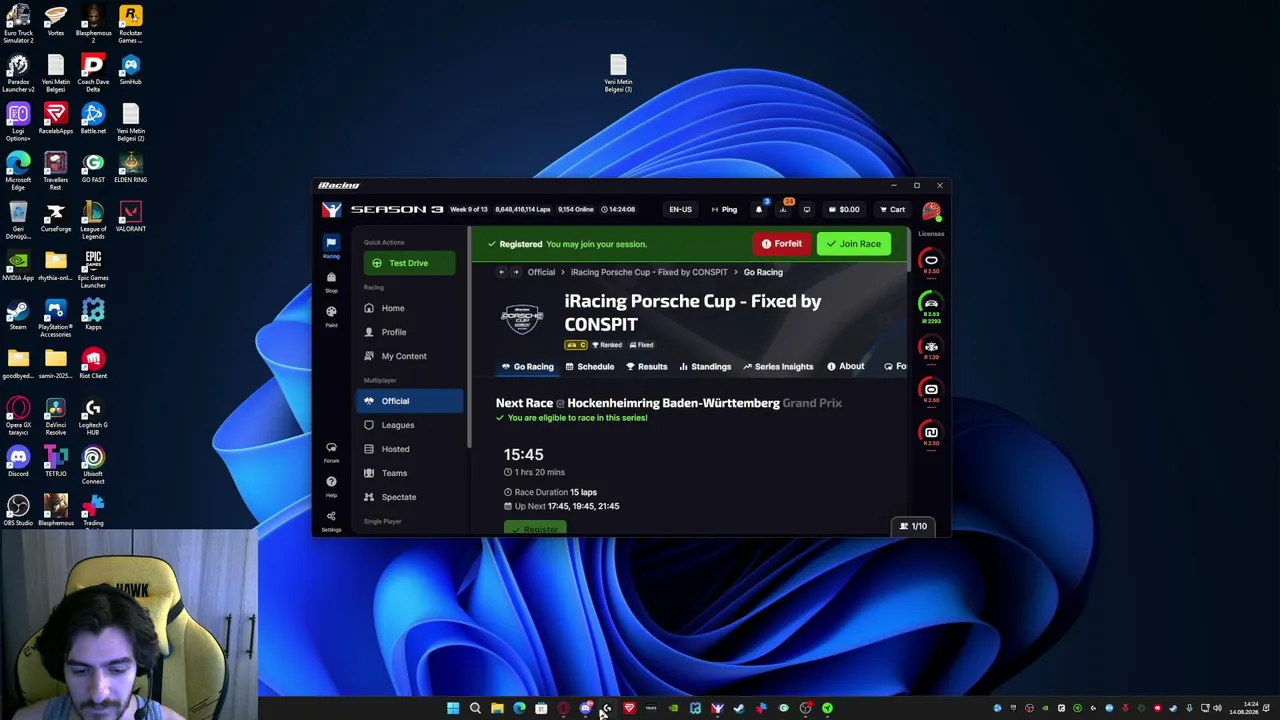Select the Sports Car license badge
Screen dimensions: 1280x720
pyautogui.click(x=931, y=305)
